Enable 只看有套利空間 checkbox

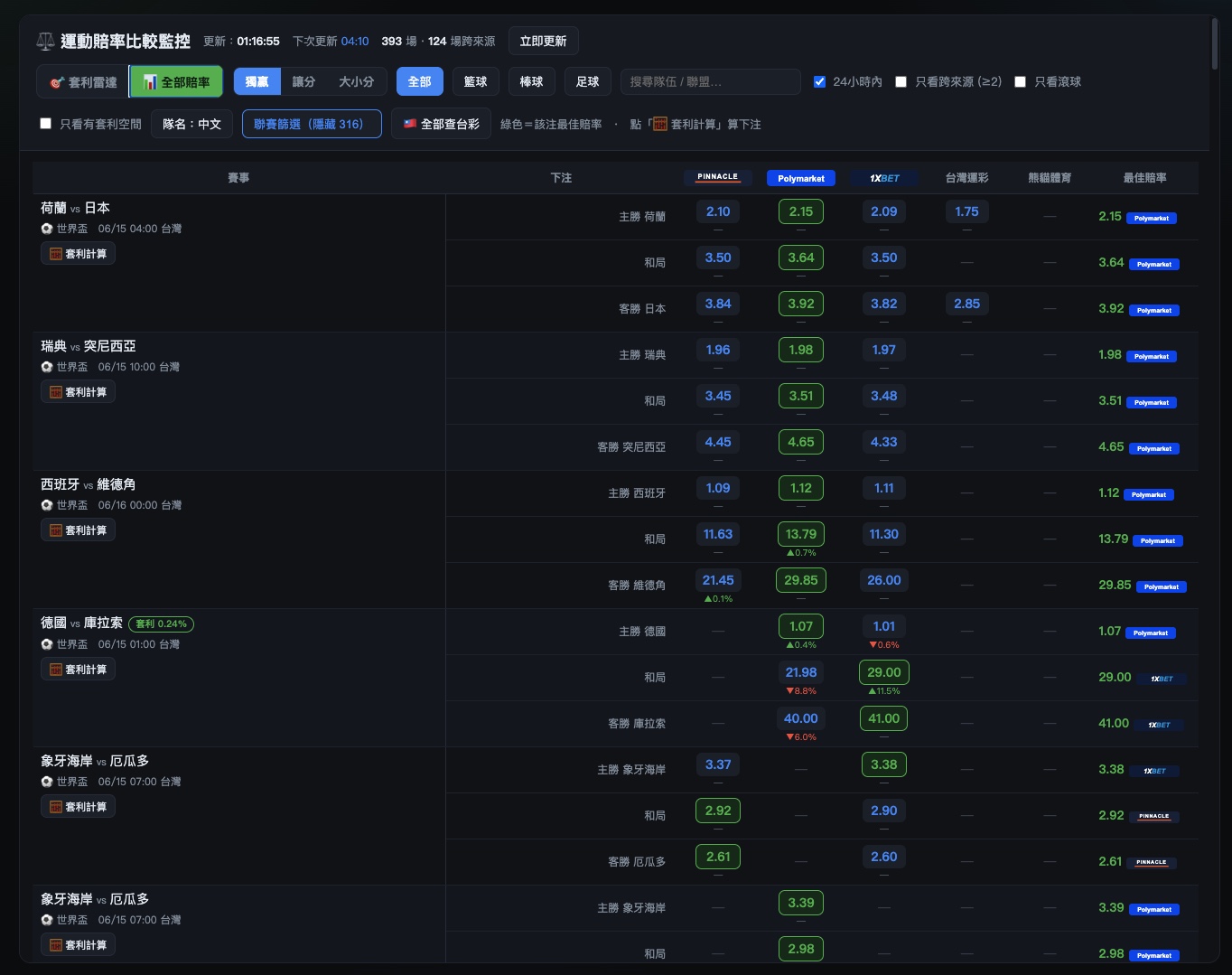(45, 124)
